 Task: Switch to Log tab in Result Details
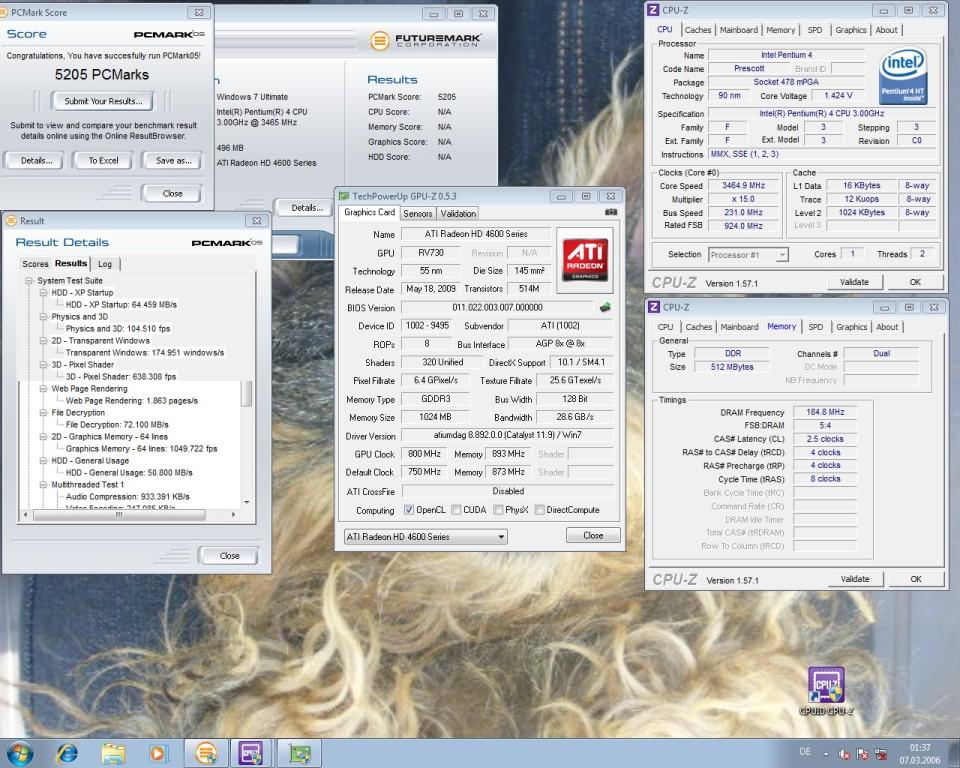click(105, 264)
